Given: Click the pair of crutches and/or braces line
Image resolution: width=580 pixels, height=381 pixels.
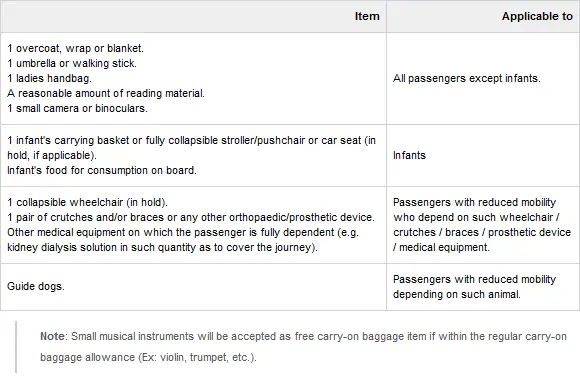Looking at the screenshot, I should (x=191, y=217).
